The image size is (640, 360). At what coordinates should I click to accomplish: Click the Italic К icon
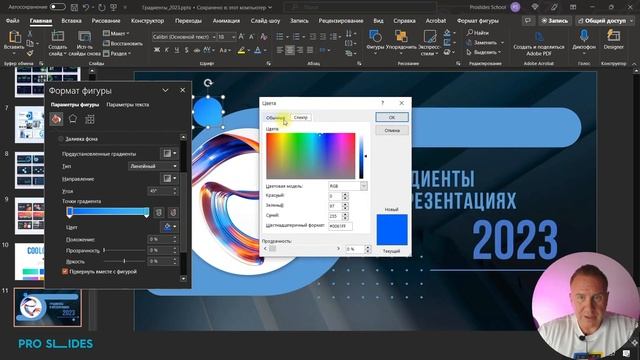tap(167, 50)
